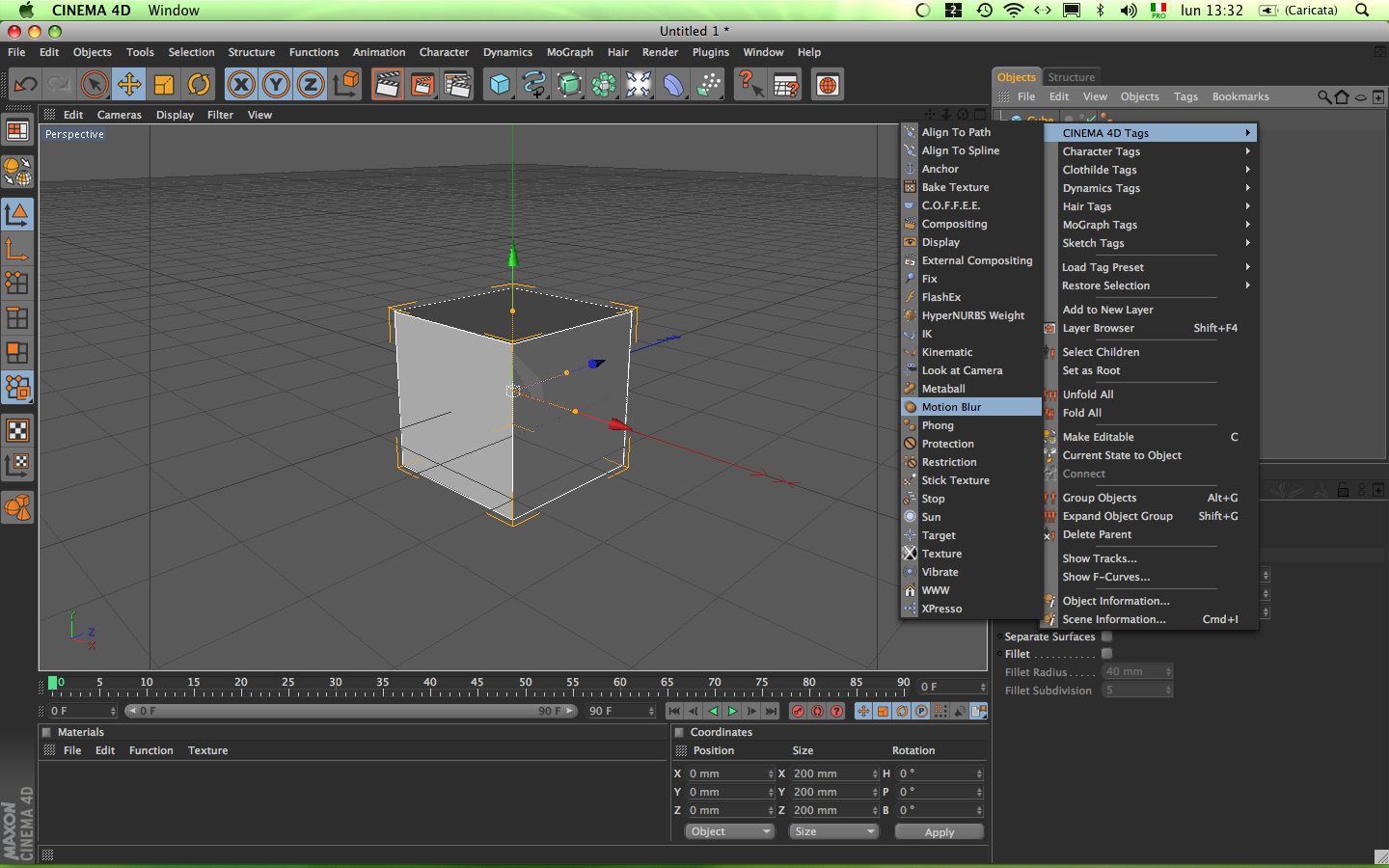The height and width of the screenshot is (868, 1389).
Task: Open the MoGraph menu
Action: (x=569, y=52)
